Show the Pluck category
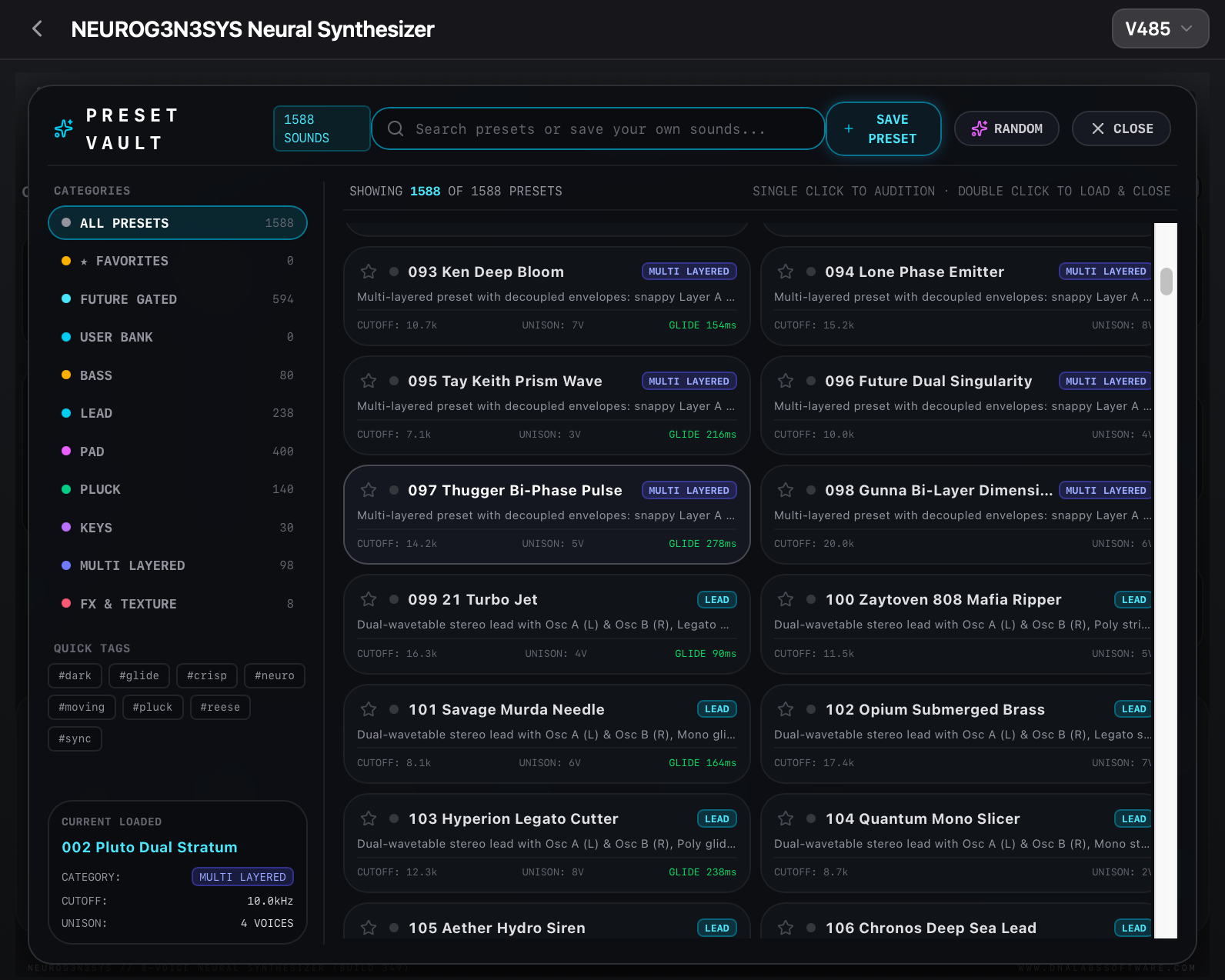The width and height of the screenshot is (1225, 980). click(x=178, y=489)
